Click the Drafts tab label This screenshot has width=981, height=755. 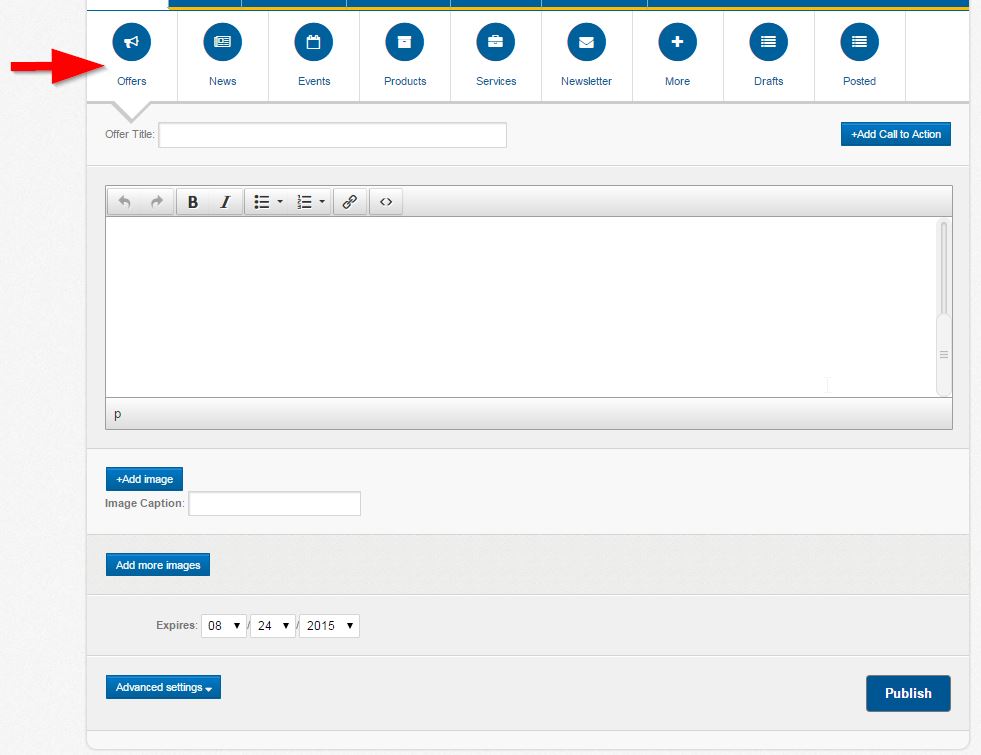[x=768, y=81]
